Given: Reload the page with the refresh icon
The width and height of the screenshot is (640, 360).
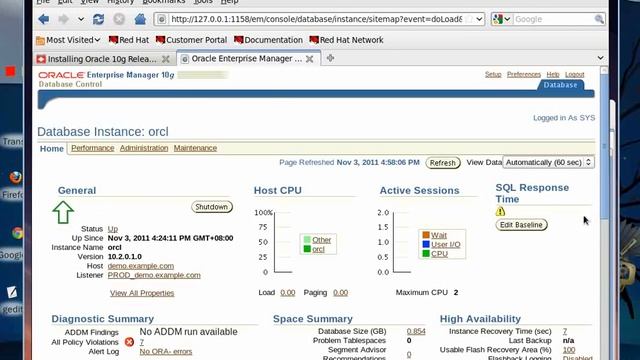Looking at the screenshot, I should pyautogui.click(x=98, y=19).
